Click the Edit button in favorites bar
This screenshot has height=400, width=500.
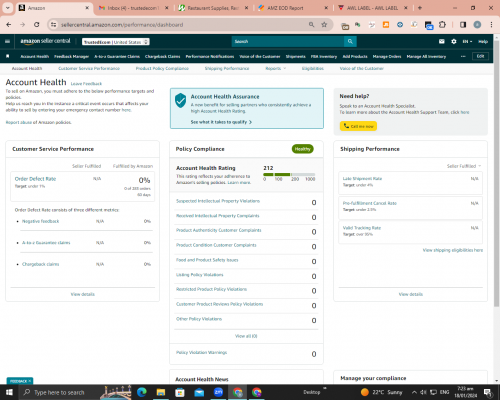click(x=480, y=56)
